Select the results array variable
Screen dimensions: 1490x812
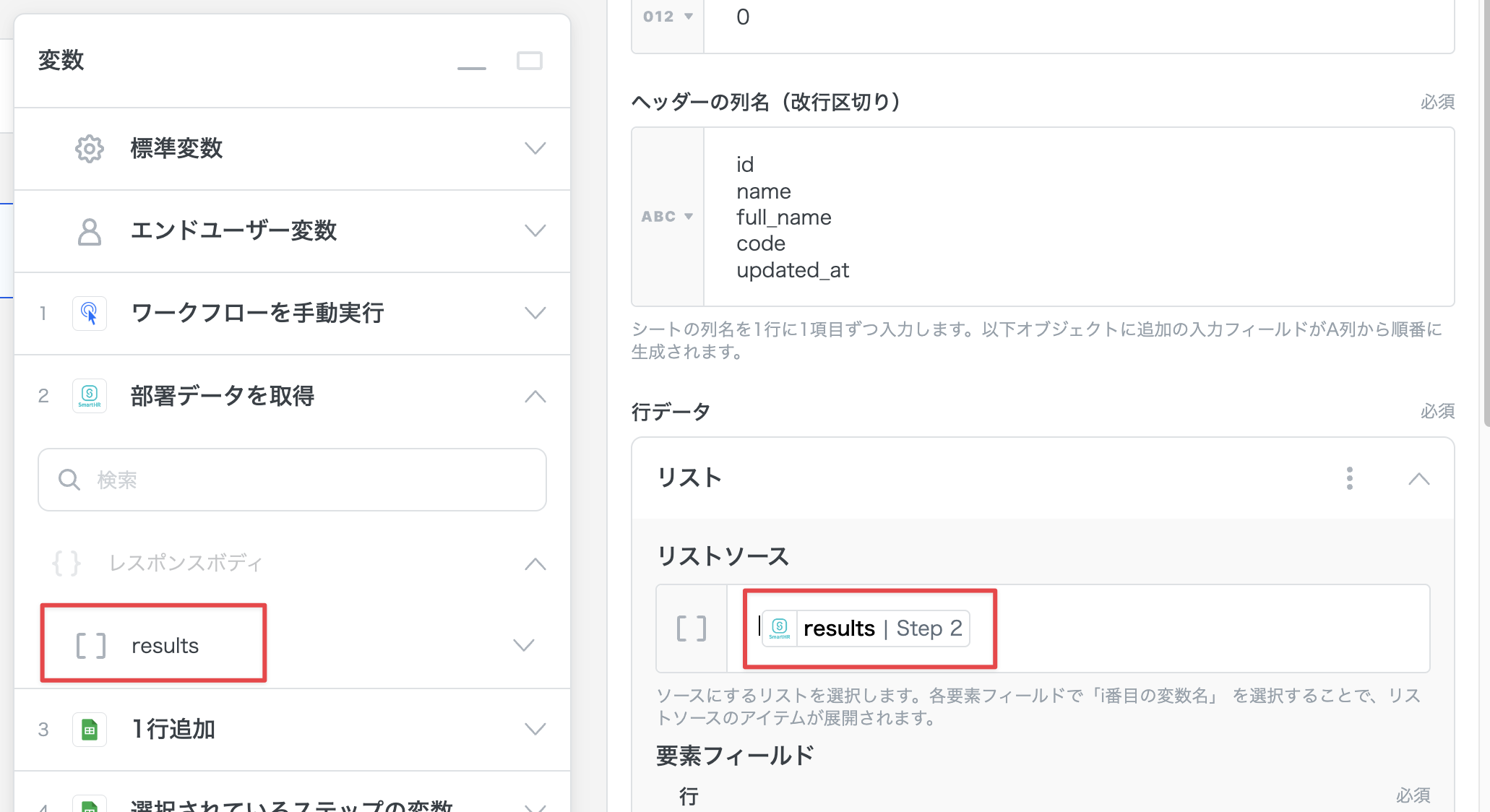(x=165, y=645)
